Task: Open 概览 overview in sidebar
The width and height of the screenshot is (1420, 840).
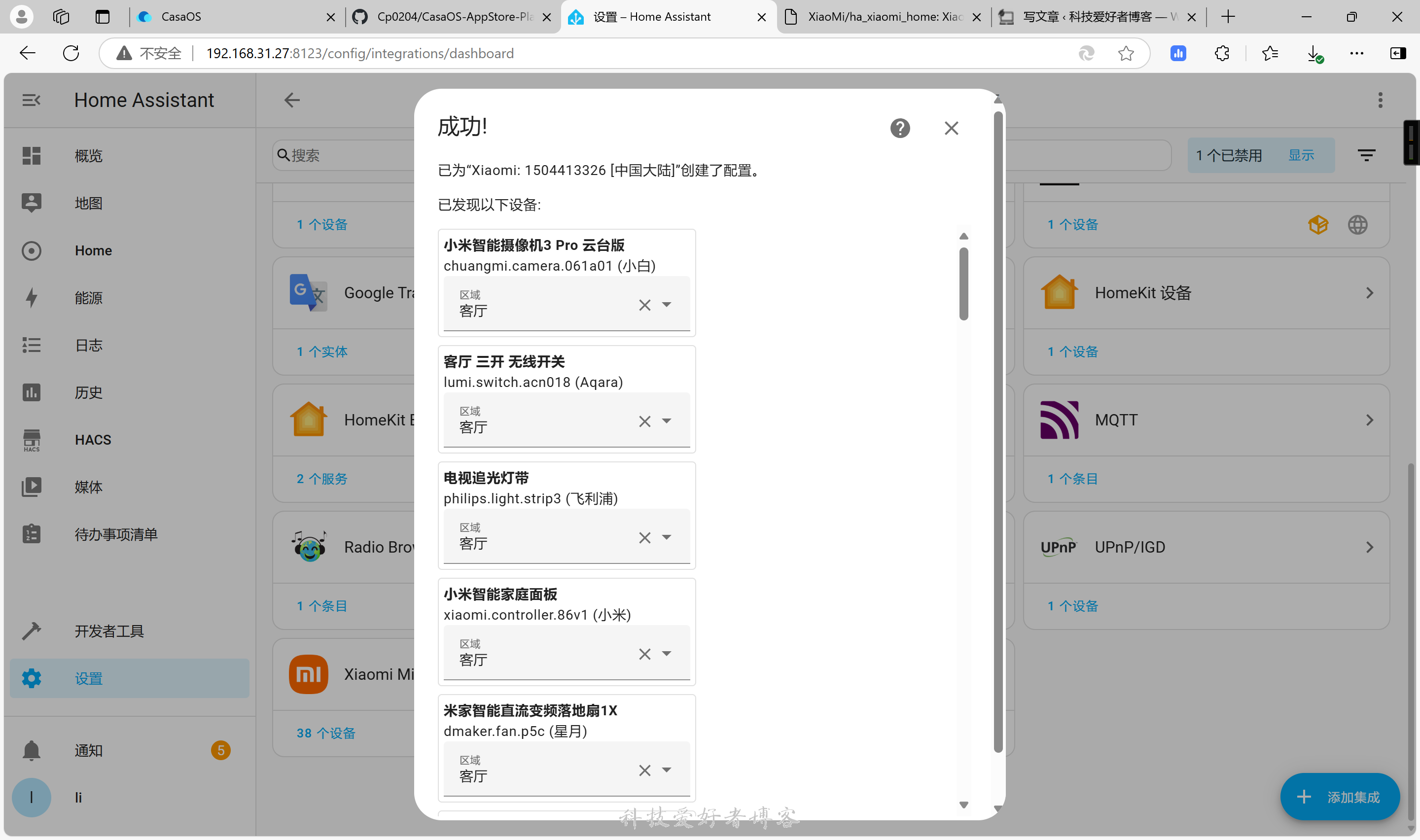Action: tap(130, 156)
